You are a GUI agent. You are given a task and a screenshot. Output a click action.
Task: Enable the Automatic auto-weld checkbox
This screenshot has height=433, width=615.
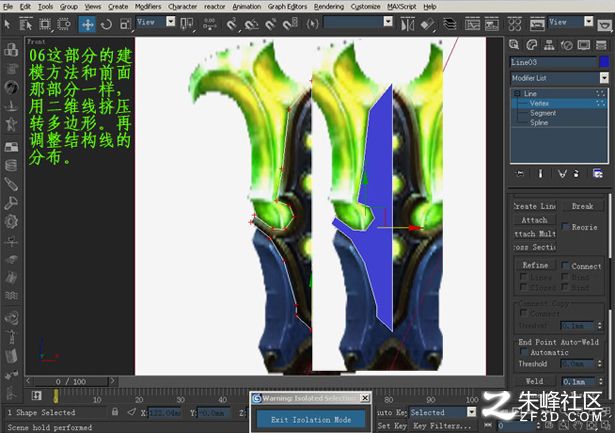point(524,352)
